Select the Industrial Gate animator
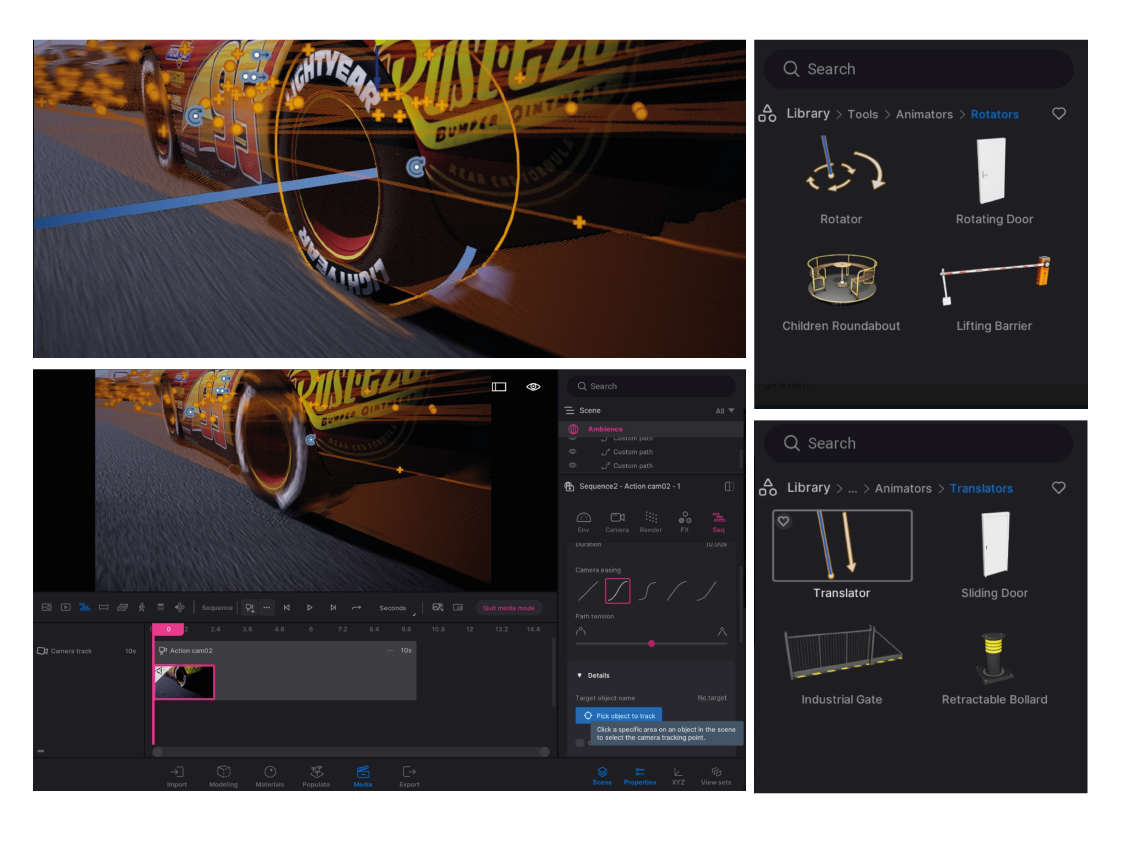The image size is (1136, 842). (x=841, y=656)
